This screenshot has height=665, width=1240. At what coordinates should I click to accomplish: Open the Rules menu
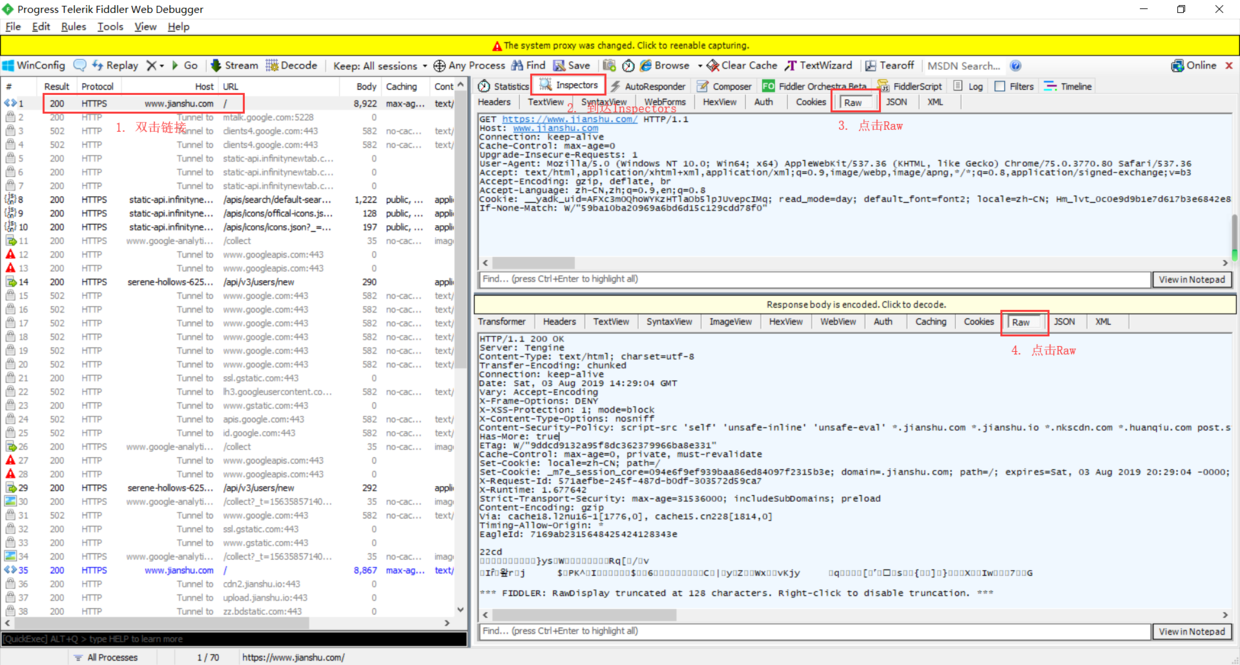[74, 27]
